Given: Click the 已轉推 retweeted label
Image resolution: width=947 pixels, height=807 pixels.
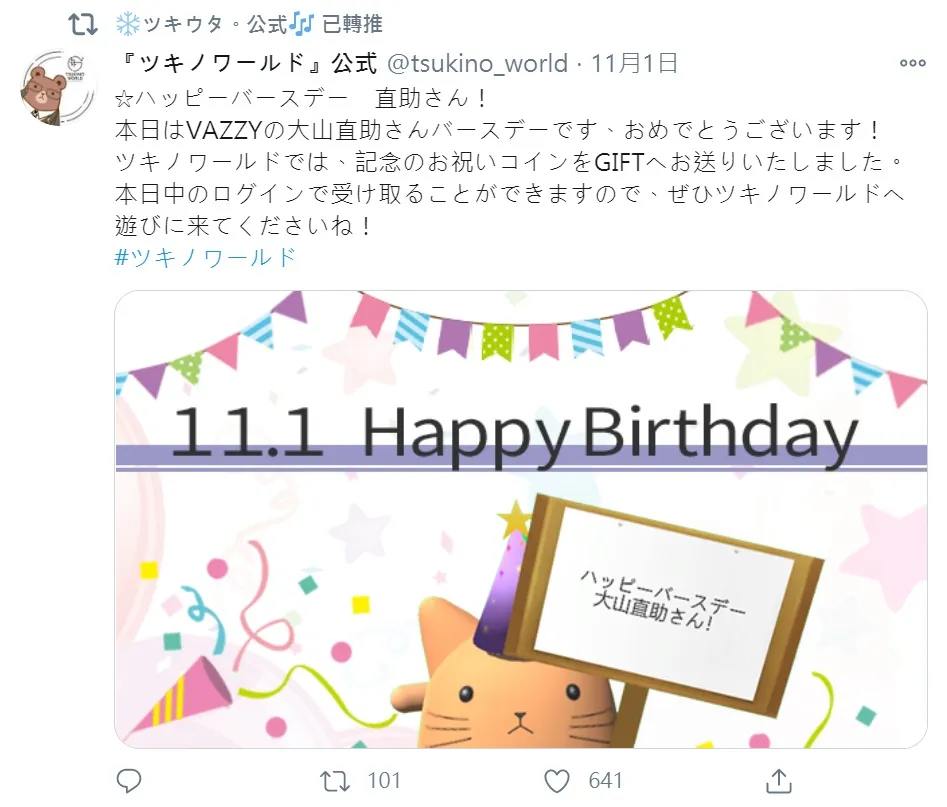Looking at the screenshot, I should [x=352, y=24].
